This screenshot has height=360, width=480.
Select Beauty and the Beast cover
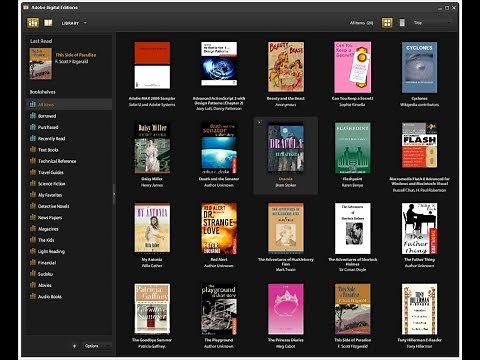point(286,67)
